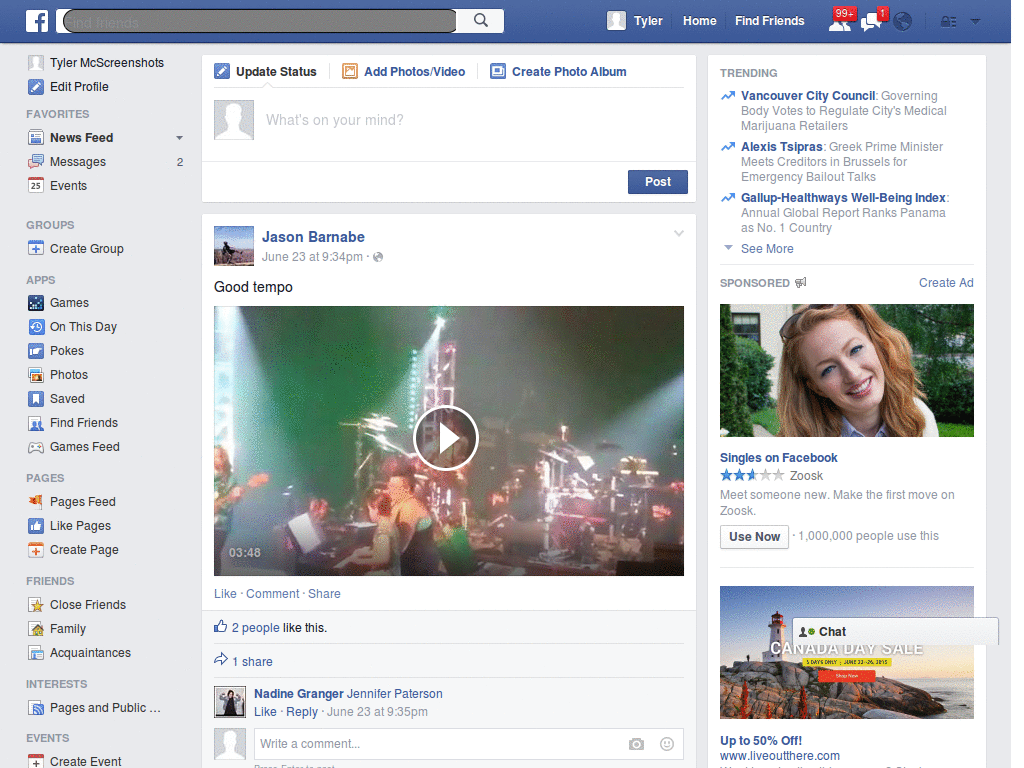This screenshot has height=768, width=1024.
Task: Open the Games app icon
Action: [x=36, y=303]
